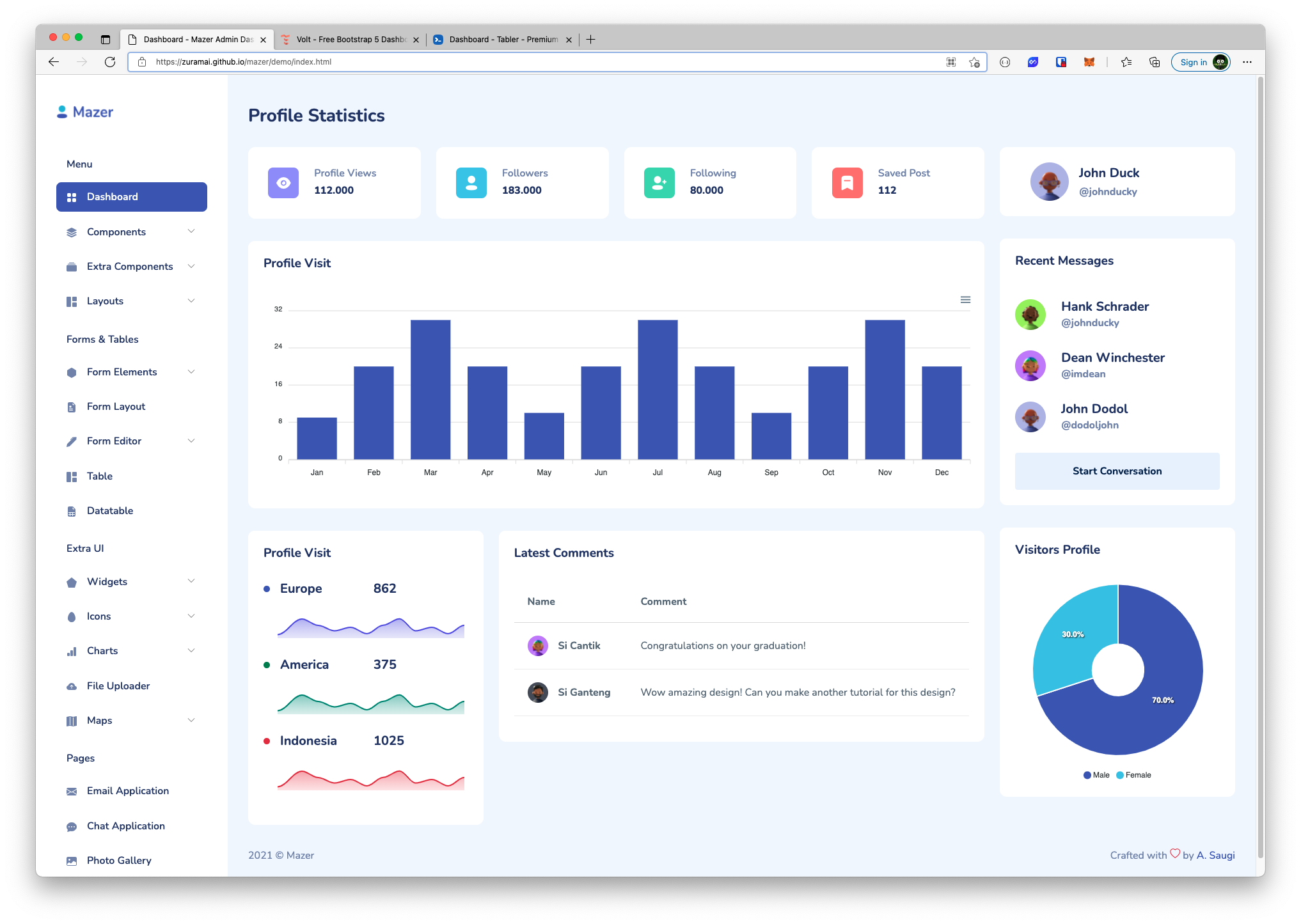Click the Start Conversation button
Image resolution: width=1301 pixels, height=924 pixels.
[1116, 471]
